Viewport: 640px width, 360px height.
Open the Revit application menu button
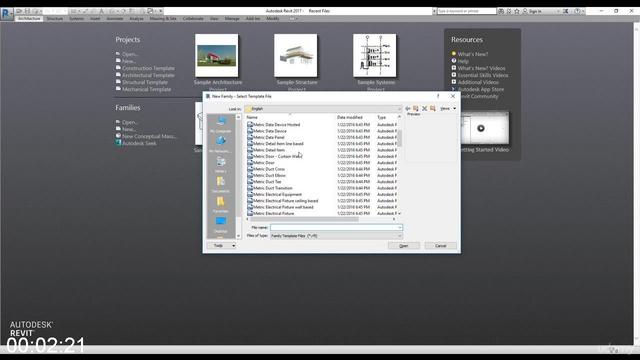(7, 13)
